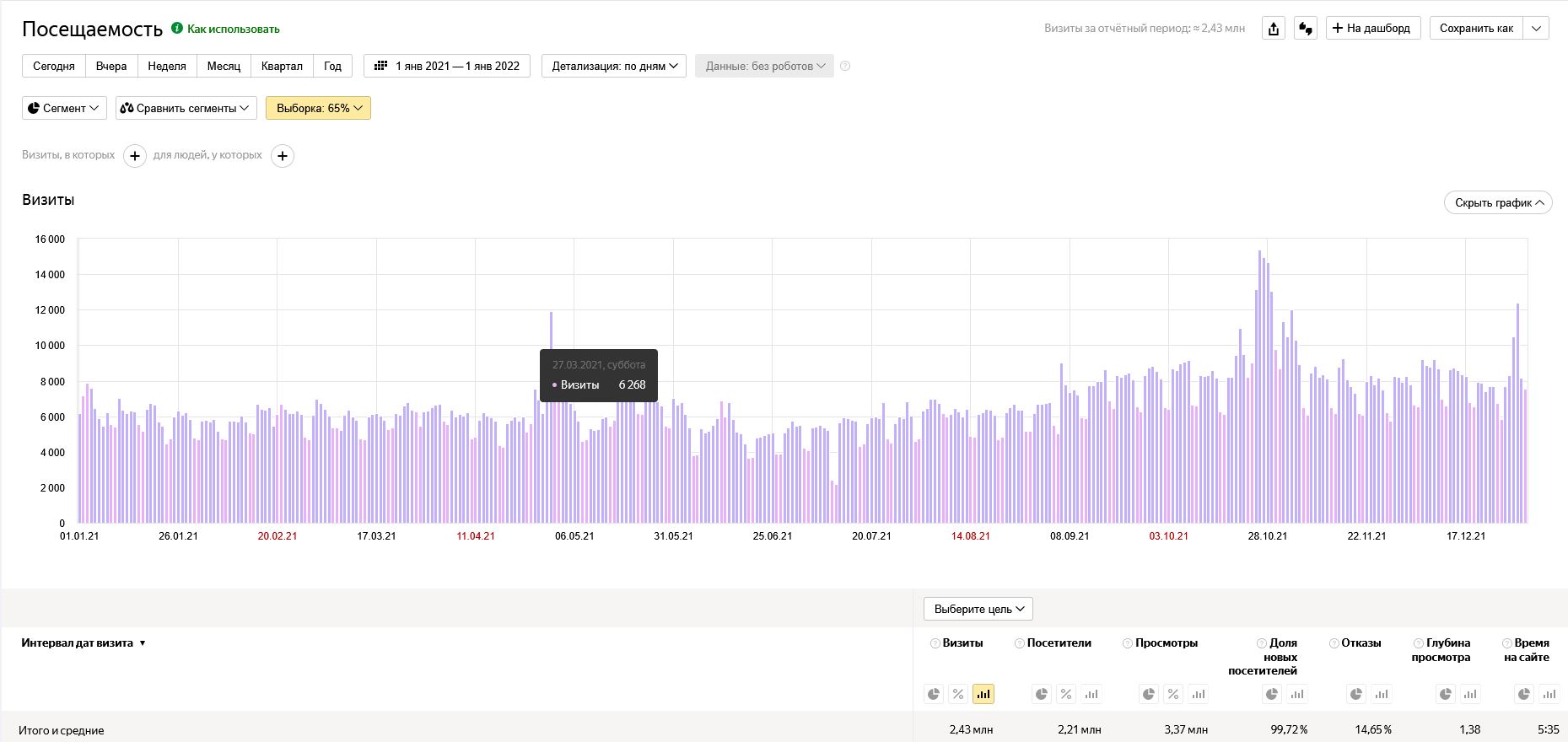The height and width of the screenshot is (742, 1568).
Task: Select the Сегодня period tab
Action: [54, 66]
